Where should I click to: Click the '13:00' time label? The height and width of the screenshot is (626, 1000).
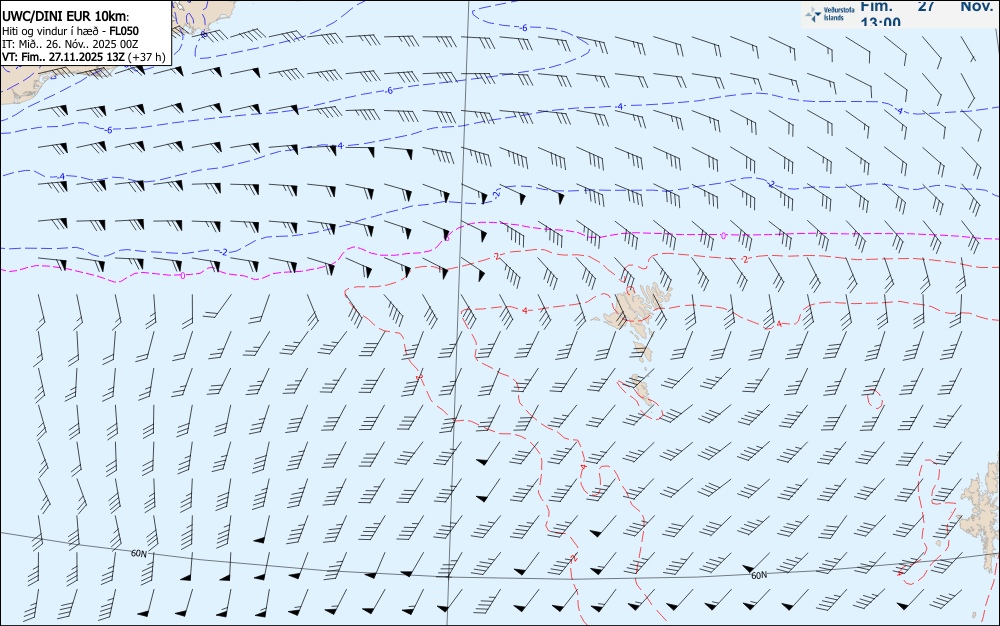click(880, 22)
